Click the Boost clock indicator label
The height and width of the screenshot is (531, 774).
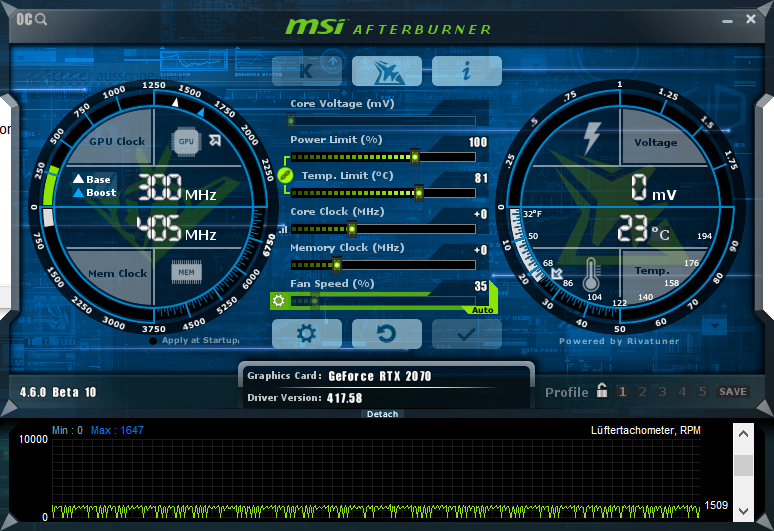point(95,192)
